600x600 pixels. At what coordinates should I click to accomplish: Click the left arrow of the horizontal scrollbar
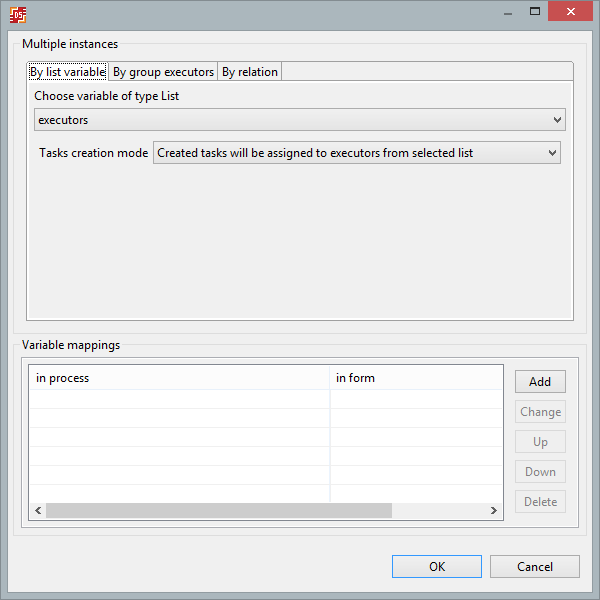[38, 511]
